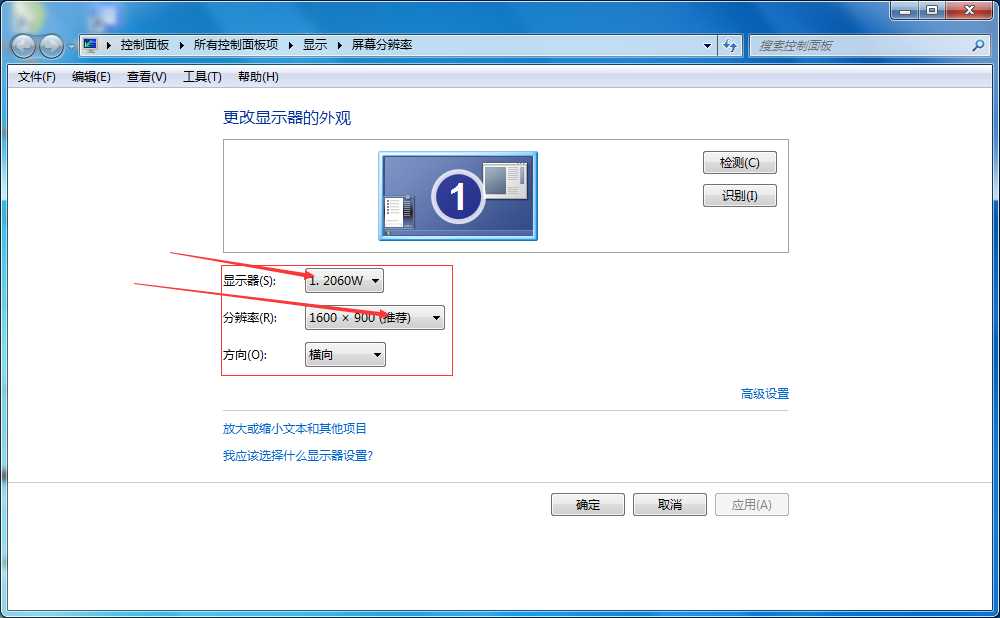Click the refresh icon in address bar

pos(729,45)
